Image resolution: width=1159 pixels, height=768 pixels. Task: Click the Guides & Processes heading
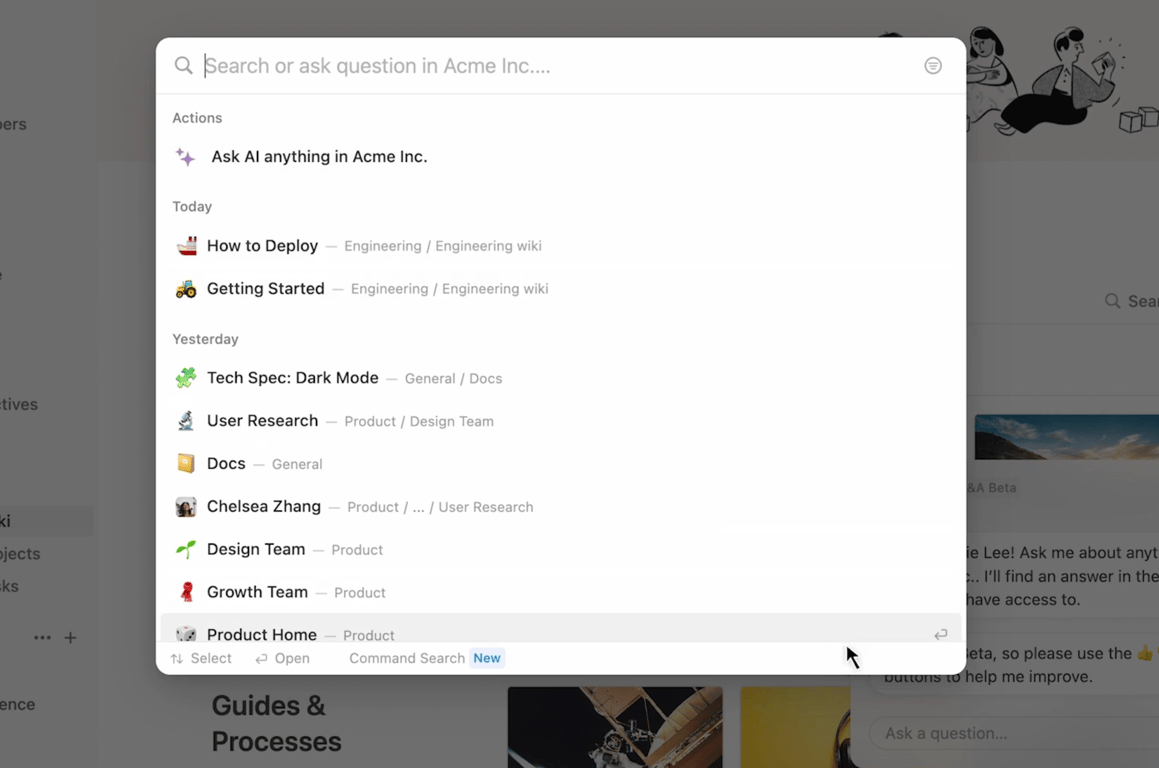(x=276, y=724)
